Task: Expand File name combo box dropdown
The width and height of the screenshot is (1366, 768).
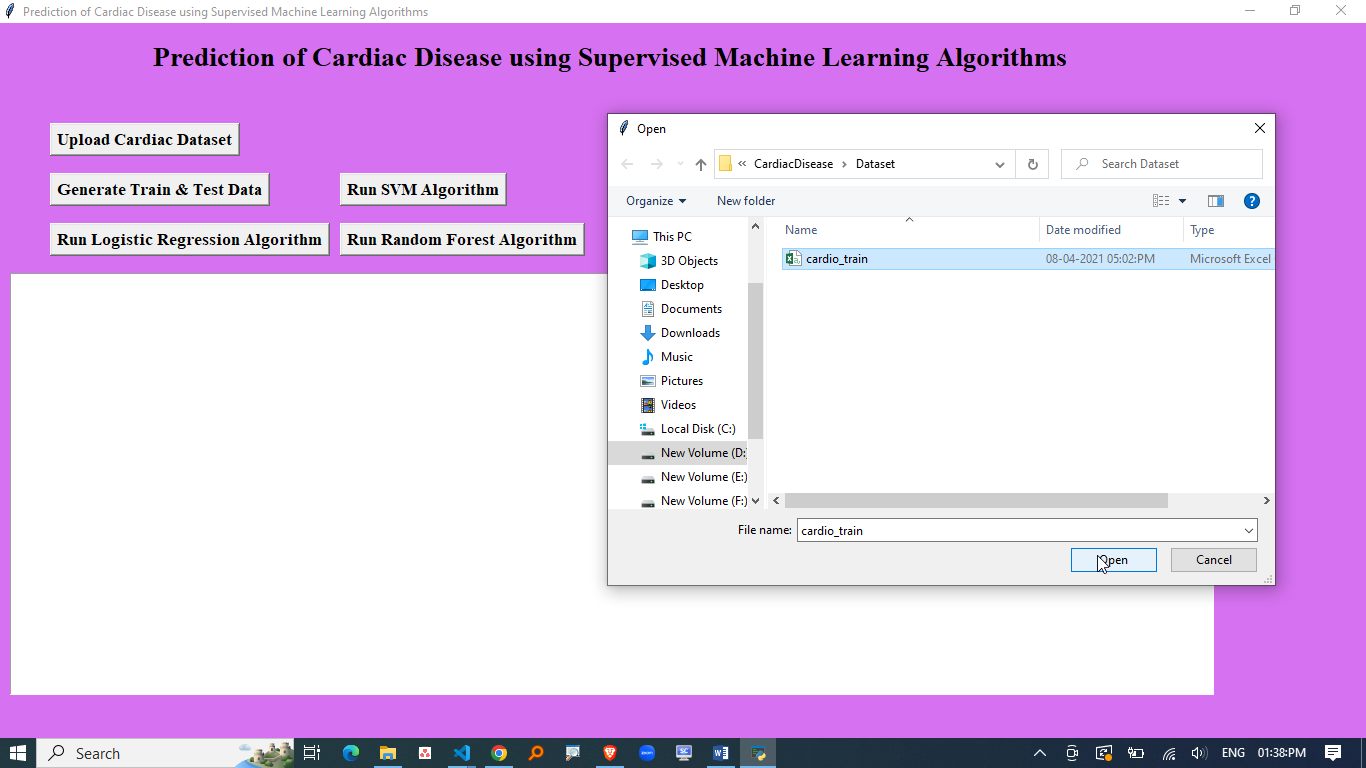Action: [x=1249, y=530]
